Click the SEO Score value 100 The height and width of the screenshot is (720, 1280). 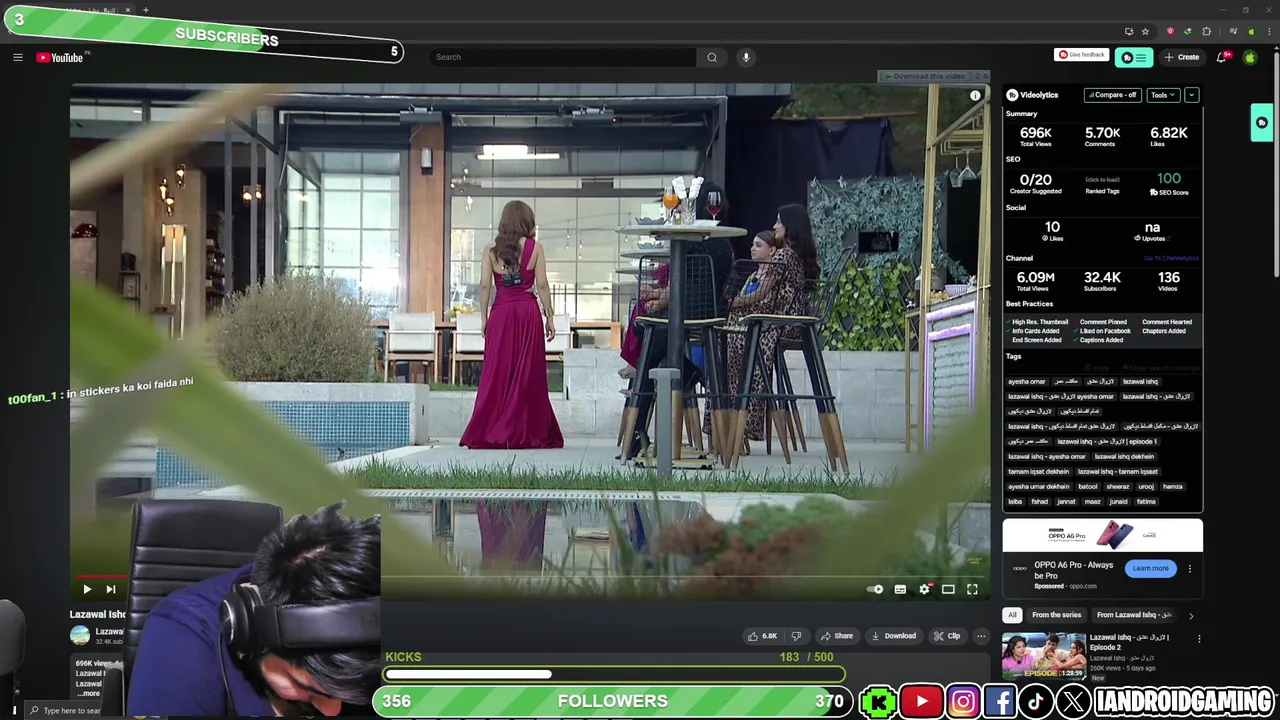tap(1169, 179)
